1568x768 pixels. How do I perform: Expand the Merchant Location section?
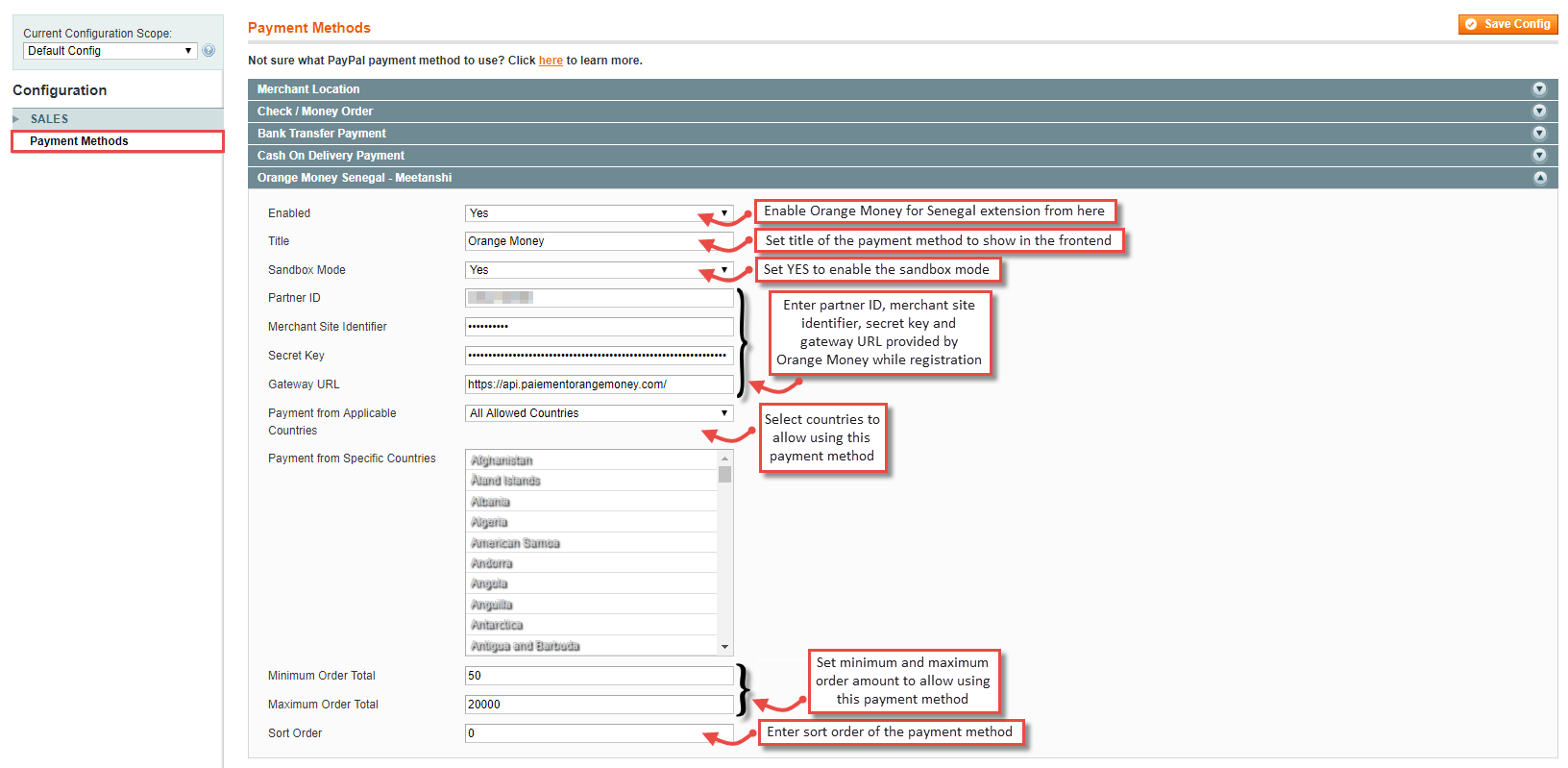tap(902, 89)
